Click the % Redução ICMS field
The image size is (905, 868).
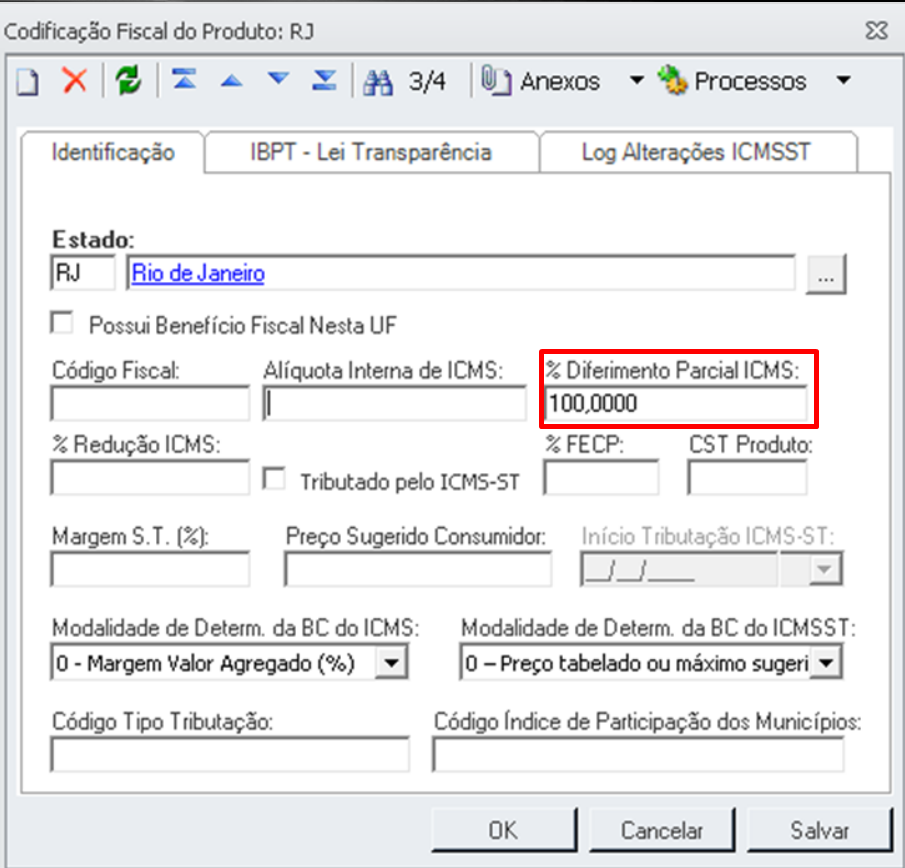(150, 477)
